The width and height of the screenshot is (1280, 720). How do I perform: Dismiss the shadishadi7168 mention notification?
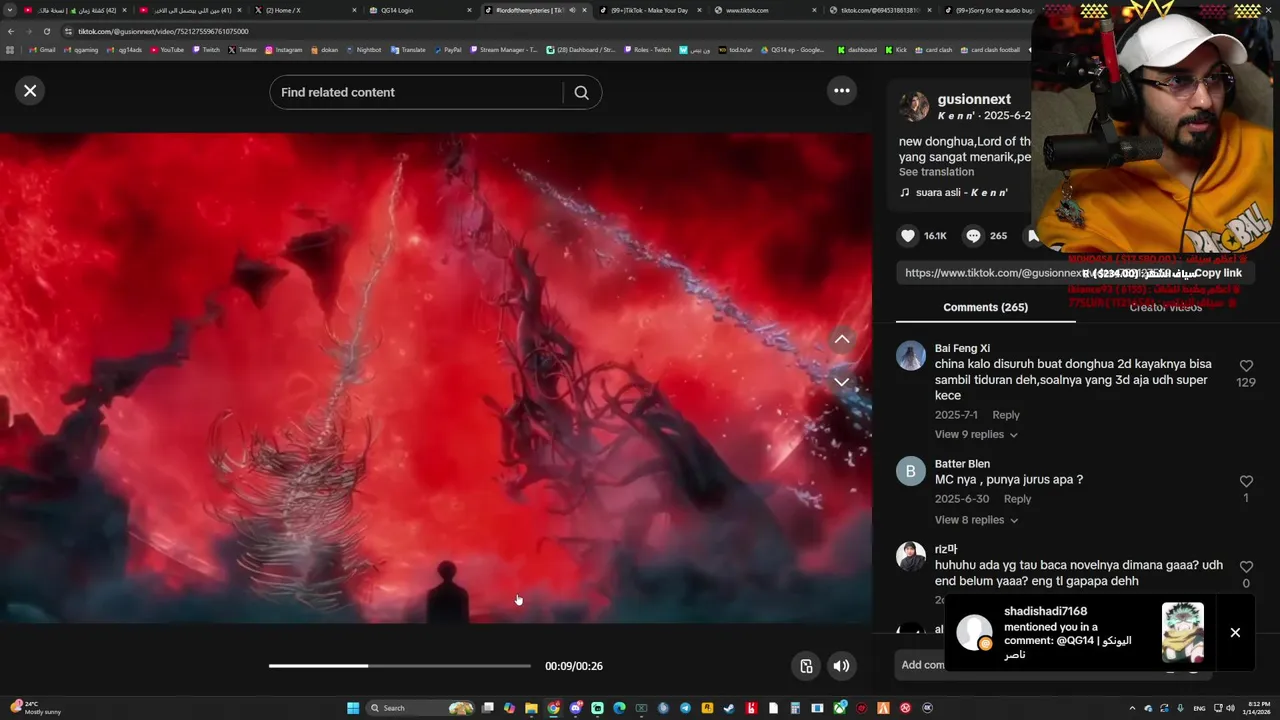coord(1235,632)
